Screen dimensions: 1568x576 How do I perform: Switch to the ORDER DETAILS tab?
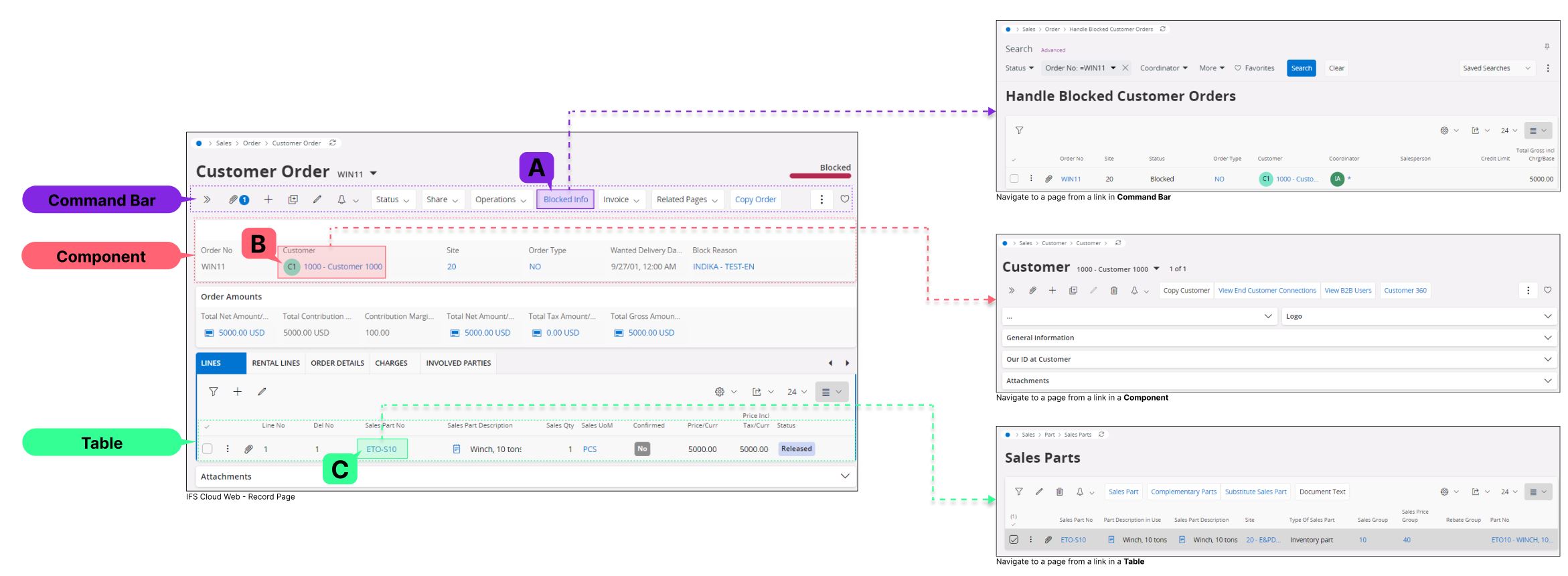337,363
